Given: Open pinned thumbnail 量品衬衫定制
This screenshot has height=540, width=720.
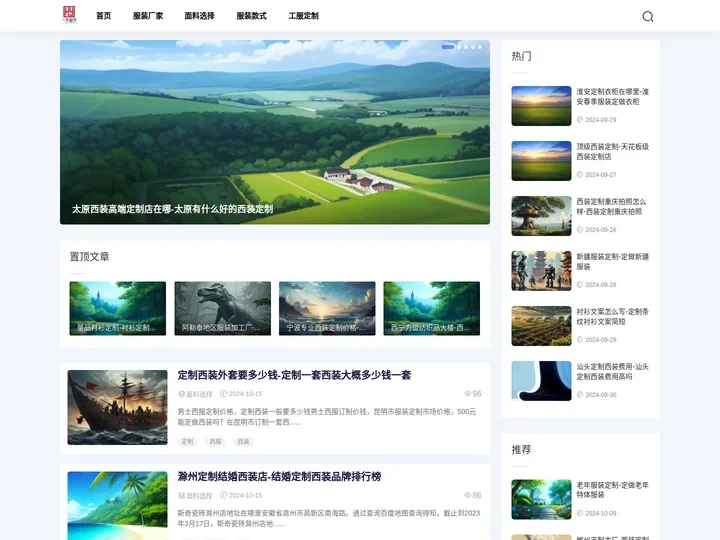Looking at the screenshot, I should click(118, 308).
